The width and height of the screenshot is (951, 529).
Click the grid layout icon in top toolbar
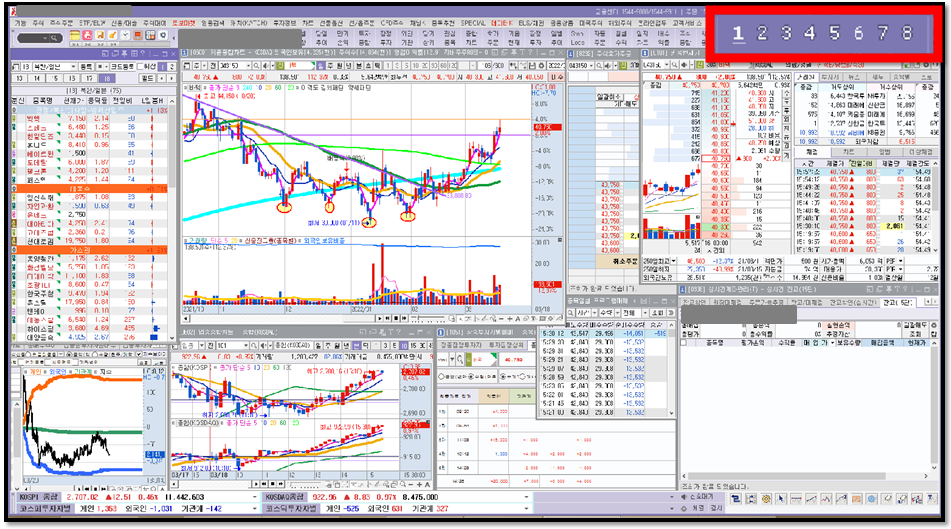point(150,35)
